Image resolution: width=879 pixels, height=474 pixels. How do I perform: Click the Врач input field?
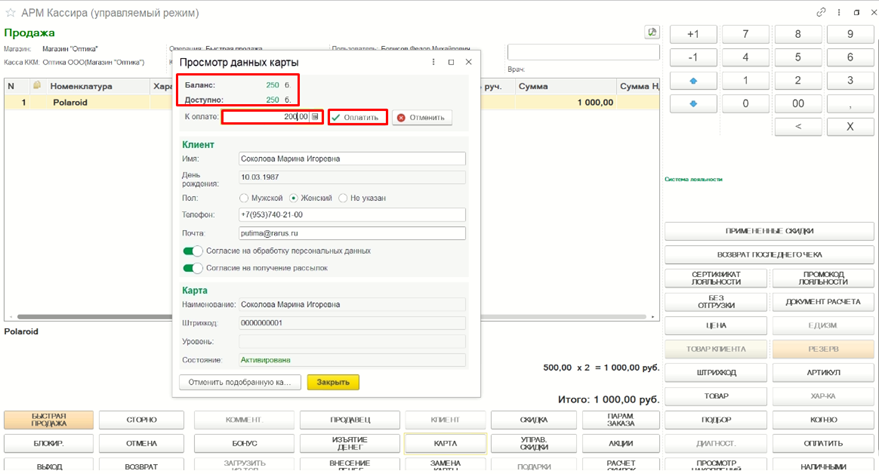[x=583, y=52]
